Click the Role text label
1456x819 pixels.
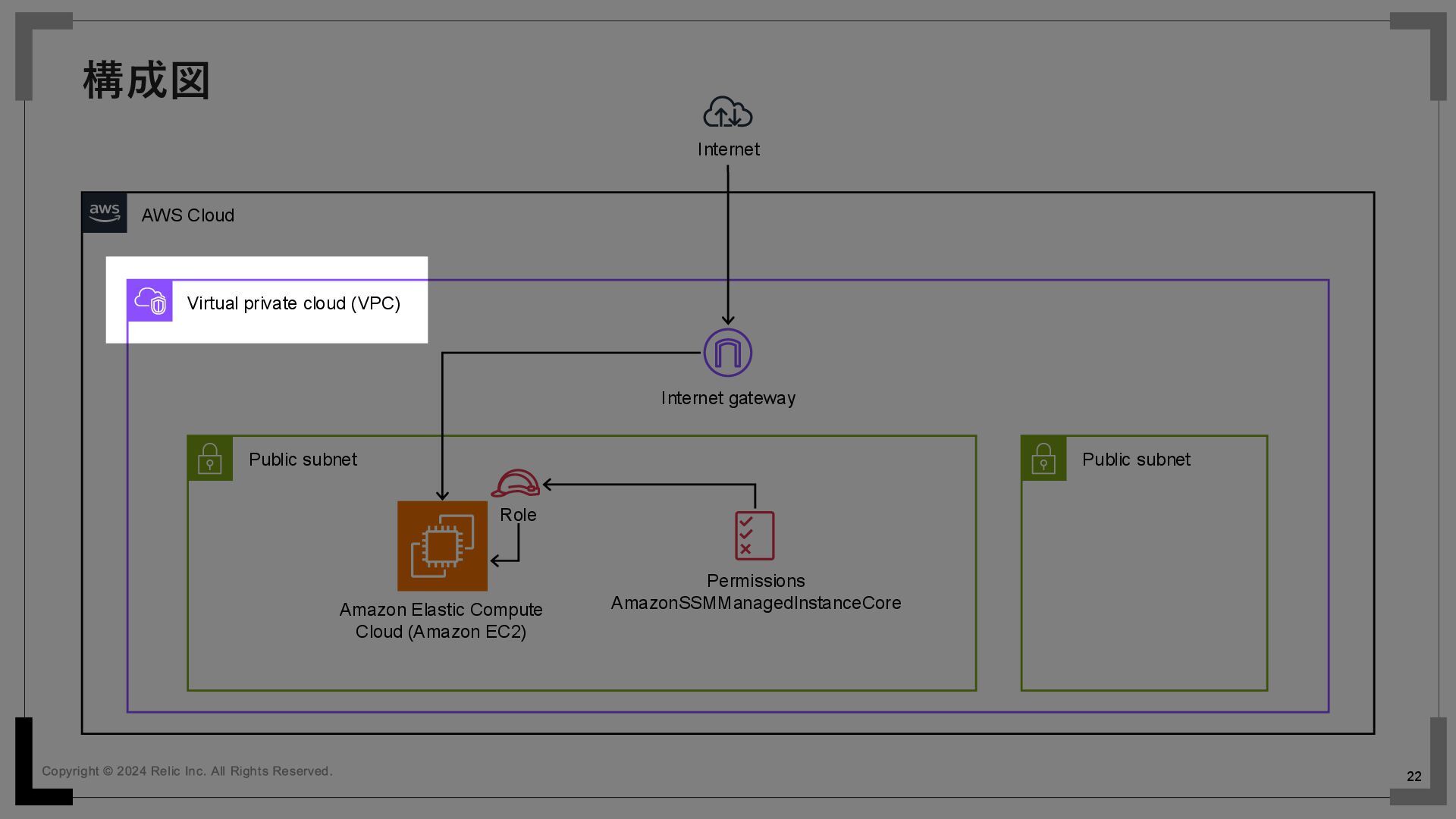(x=518, y=515)
